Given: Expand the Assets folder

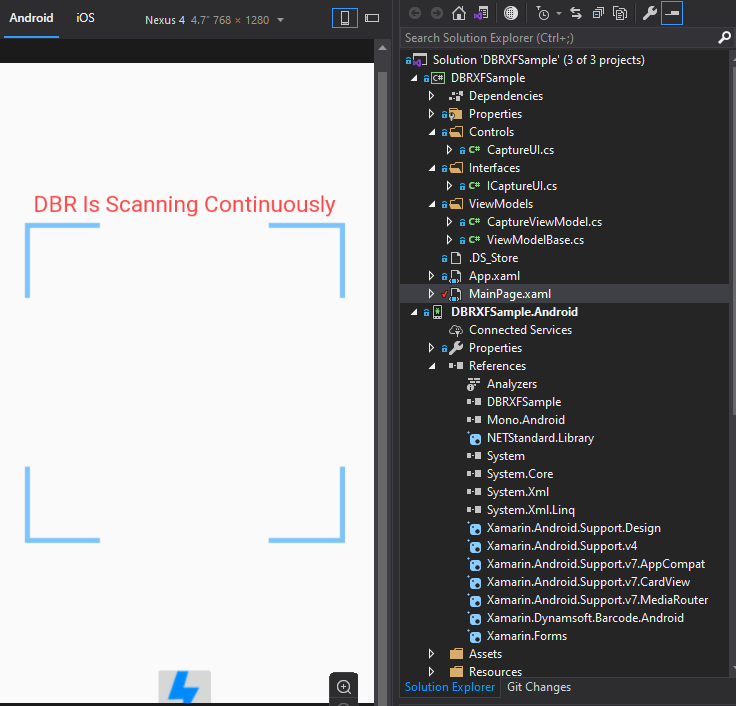Looking at the screenshot, I should pos(431,654).
